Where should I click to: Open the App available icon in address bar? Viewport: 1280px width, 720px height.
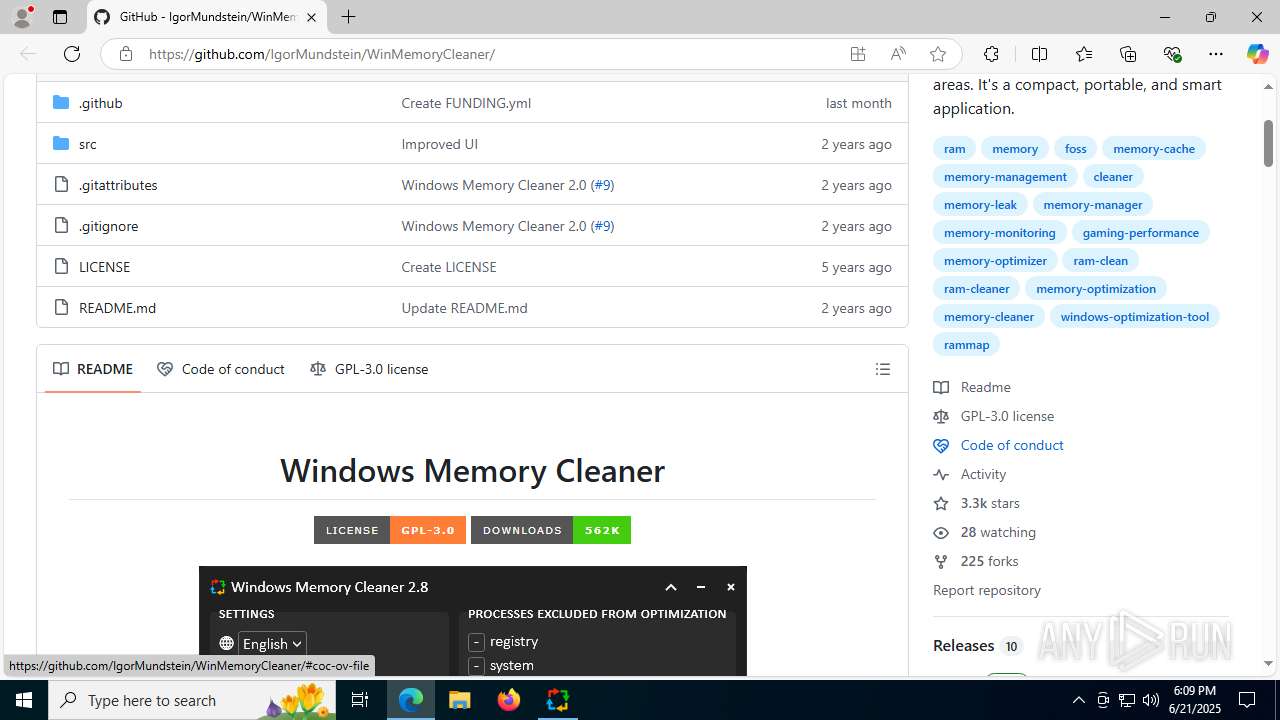(858, 54)
